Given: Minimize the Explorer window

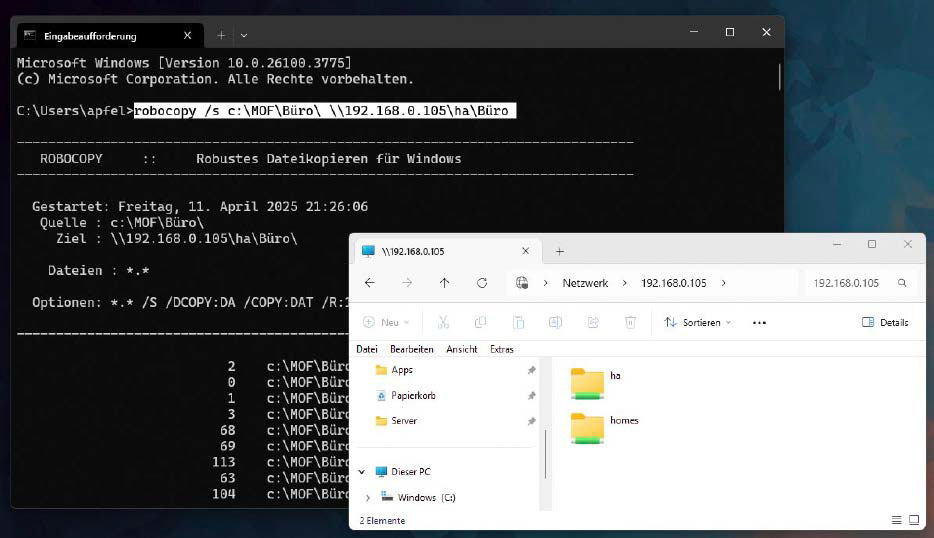Looking at the screenshot, I should (x=837, y=244).
